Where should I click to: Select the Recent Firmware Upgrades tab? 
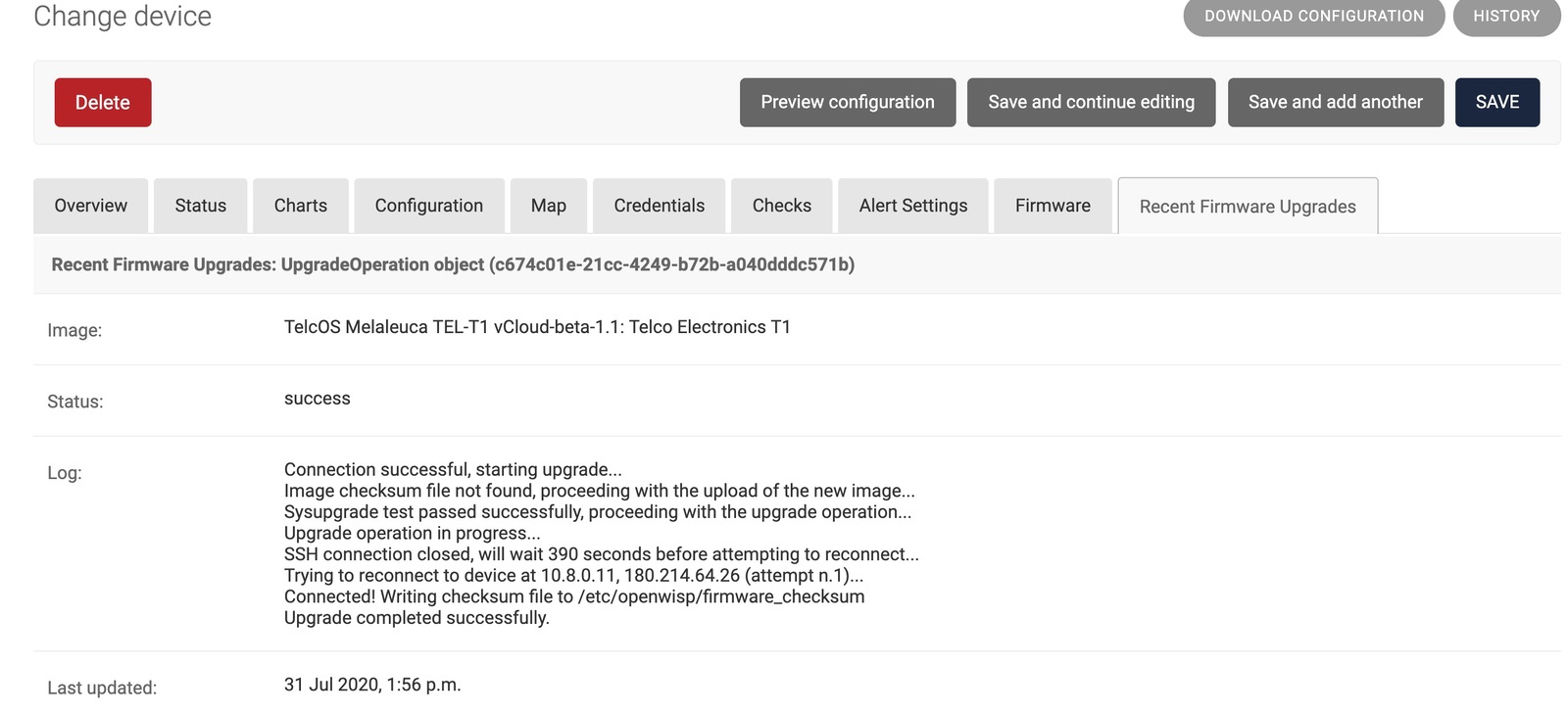click(x=1248, y=207)
